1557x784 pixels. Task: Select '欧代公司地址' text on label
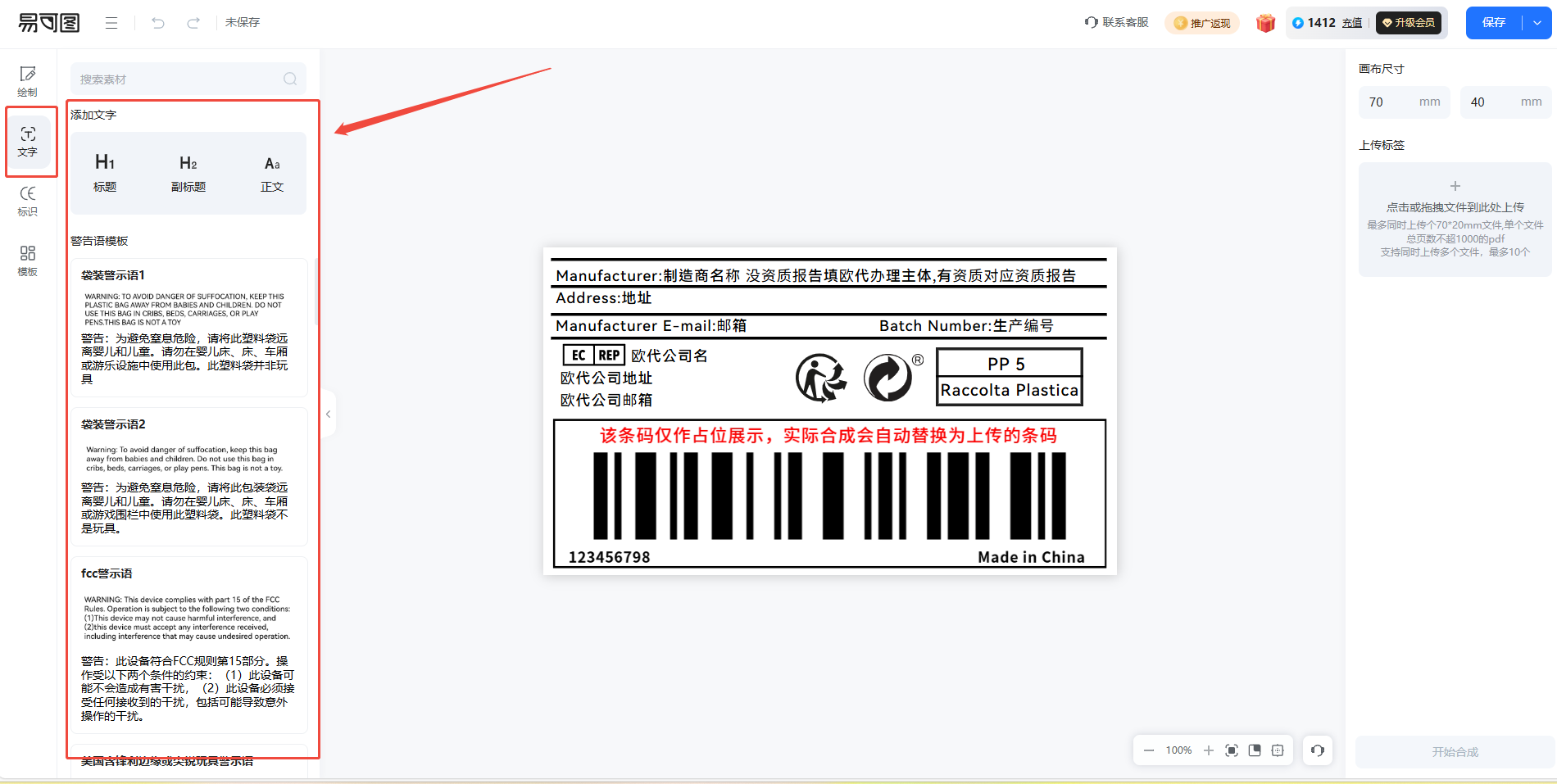606,378
